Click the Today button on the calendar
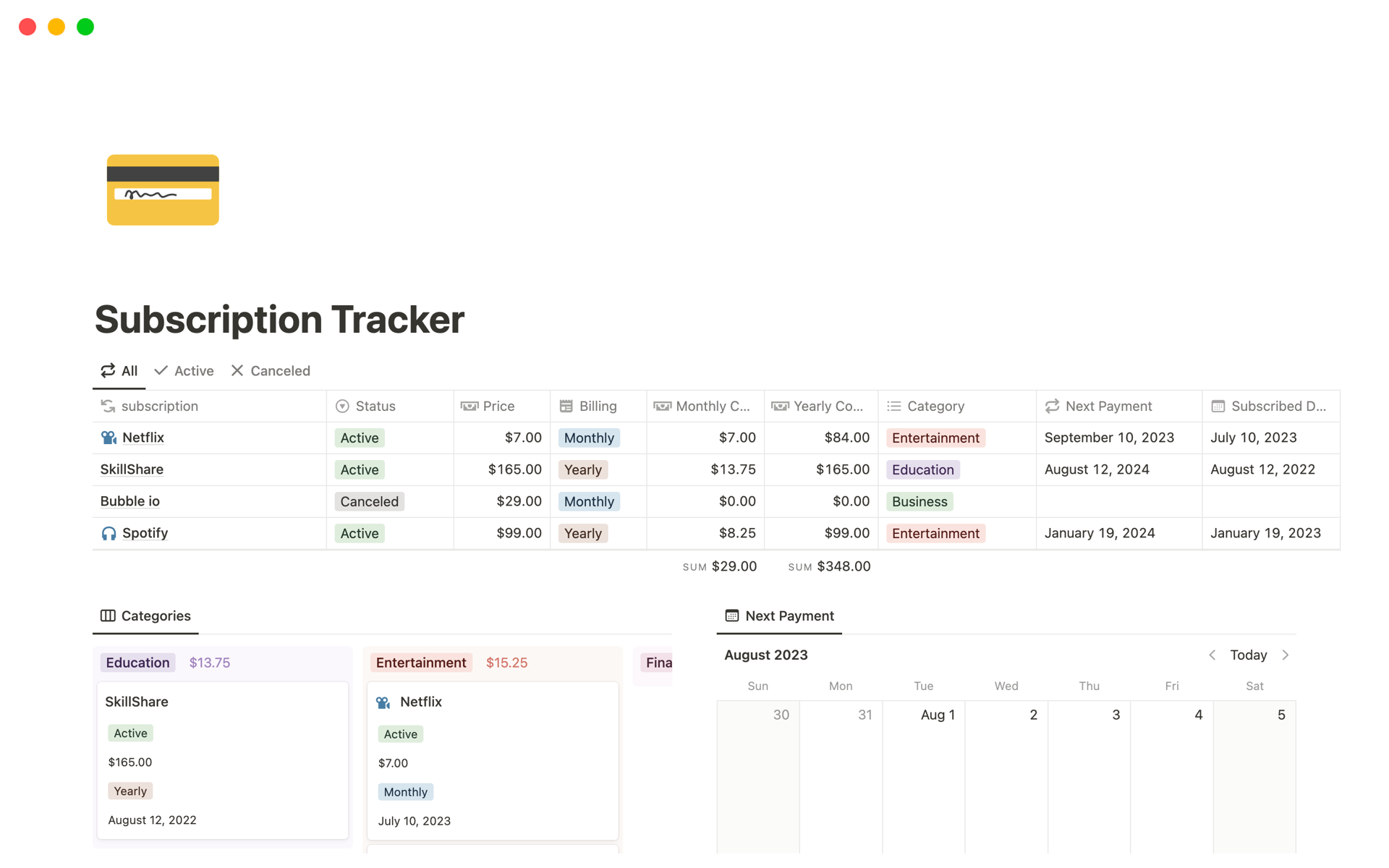The image size is (1389, 868). [1249, 655]
